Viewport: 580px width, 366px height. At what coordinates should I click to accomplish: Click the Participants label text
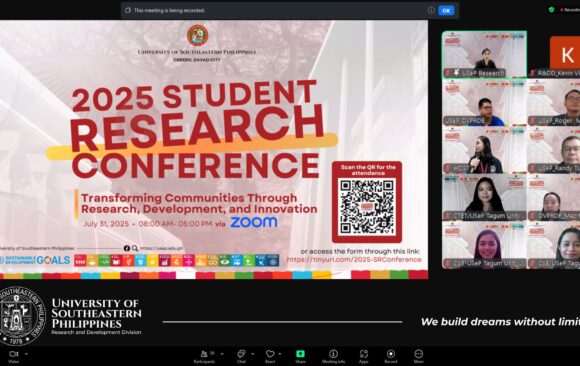tap(204, 362)
